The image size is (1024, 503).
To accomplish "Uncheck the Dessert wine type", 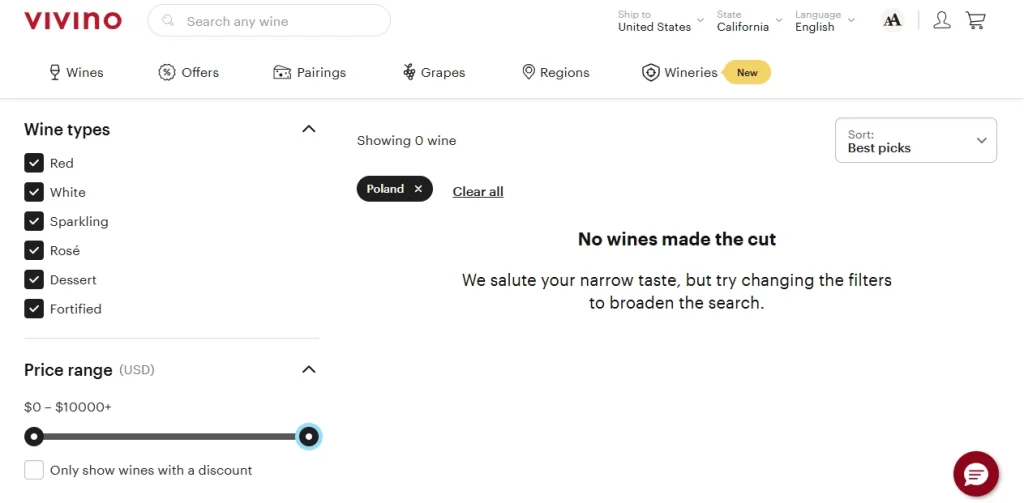I will click(34, 280).
